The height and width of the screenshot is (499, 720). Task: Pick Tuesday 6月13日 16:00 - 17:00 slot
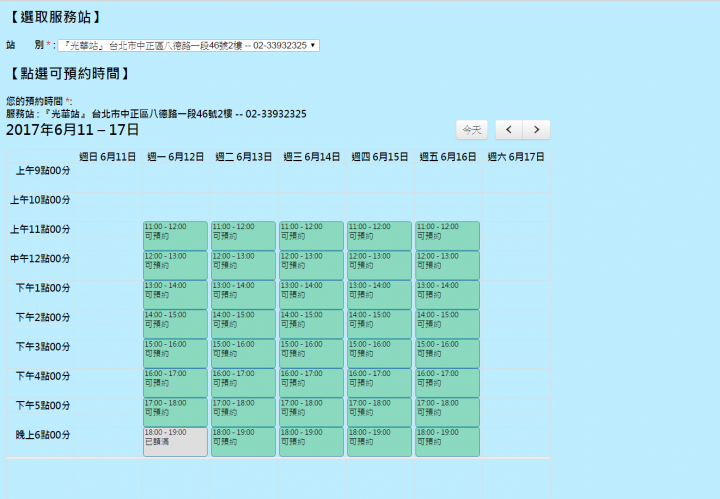pyautogui.click(x=243, y=383)
